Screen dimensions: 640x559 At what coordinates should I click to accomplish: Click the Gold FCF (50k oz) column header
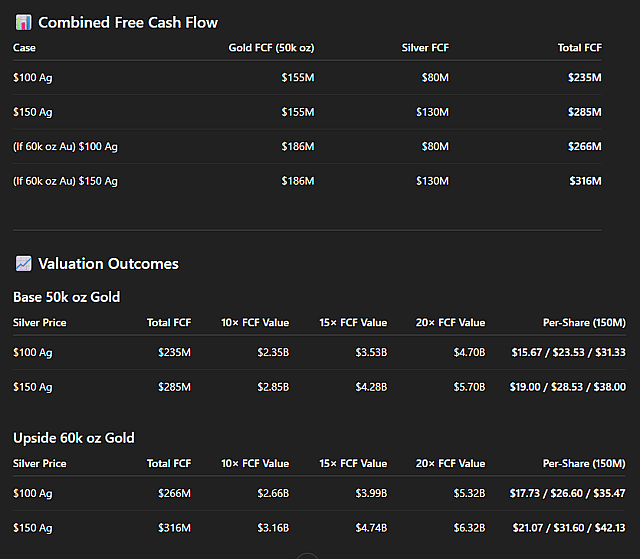(271, 48)
